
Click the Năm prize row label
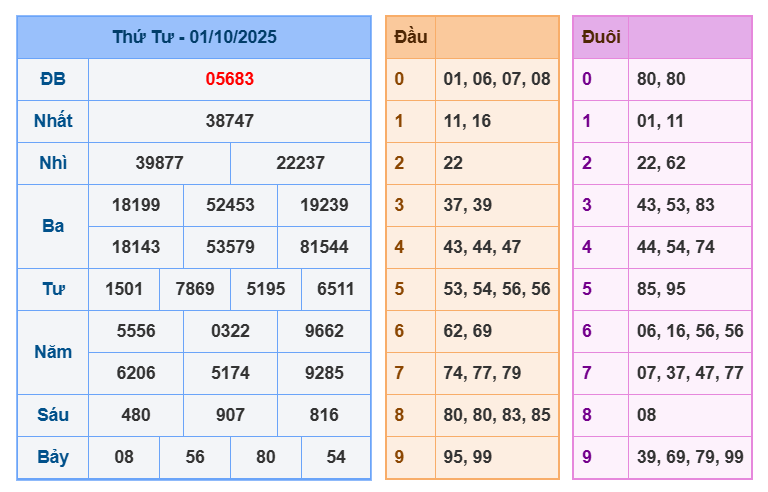53,352
